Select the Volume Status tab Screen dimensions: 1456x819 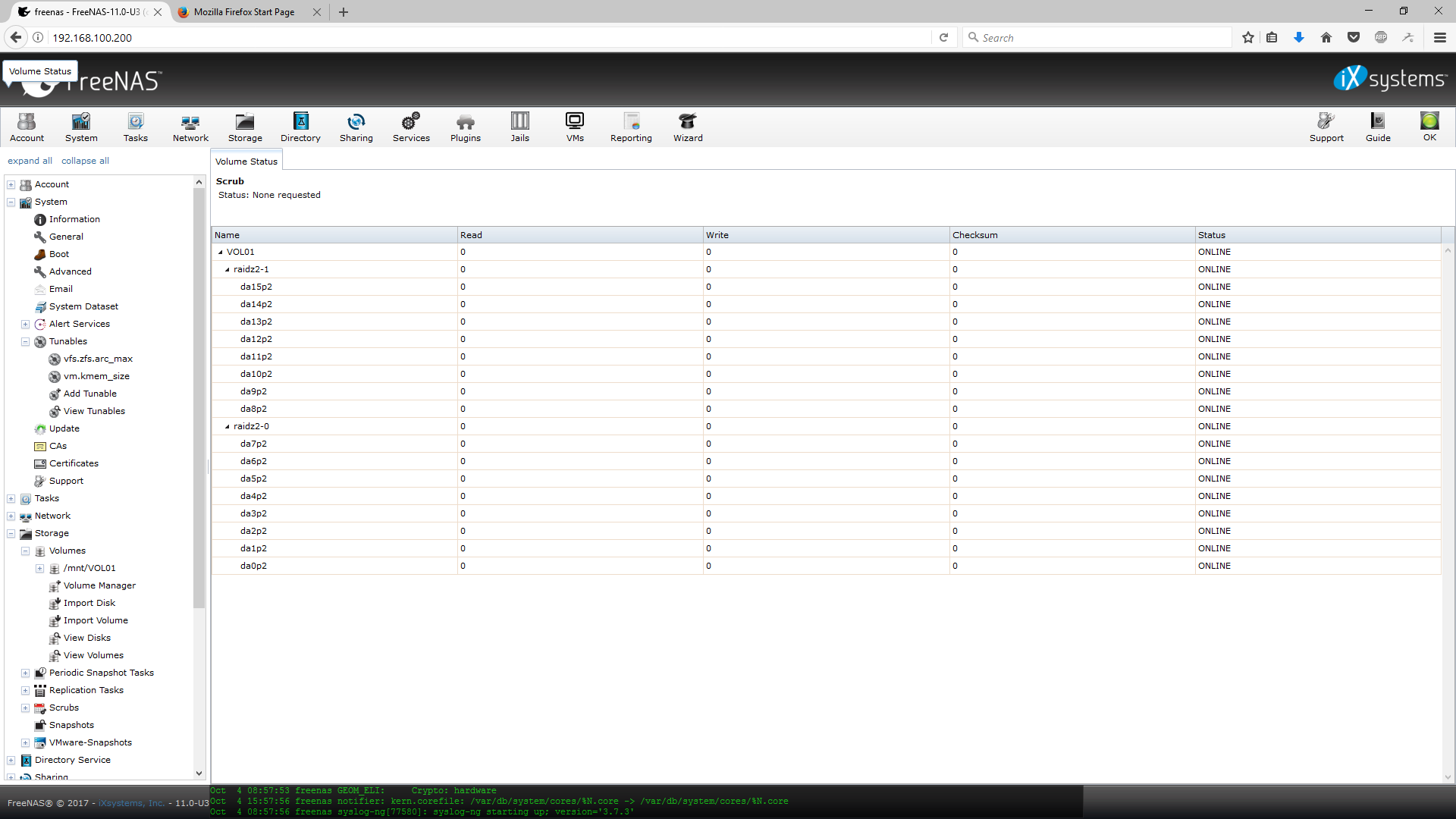tap(246, 161)
